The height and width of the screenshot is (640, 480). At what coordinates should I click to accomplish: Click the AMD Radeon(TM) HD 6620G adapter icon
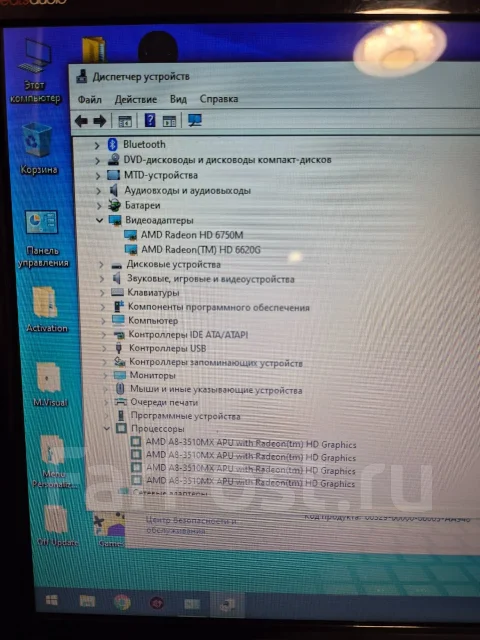coord(131,249)
